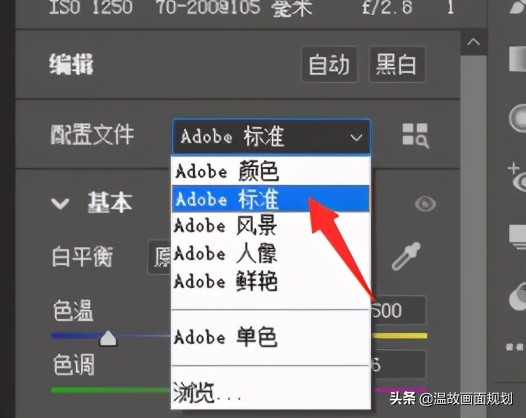Convert to 黑白 with the button

[x=397, y=64]
